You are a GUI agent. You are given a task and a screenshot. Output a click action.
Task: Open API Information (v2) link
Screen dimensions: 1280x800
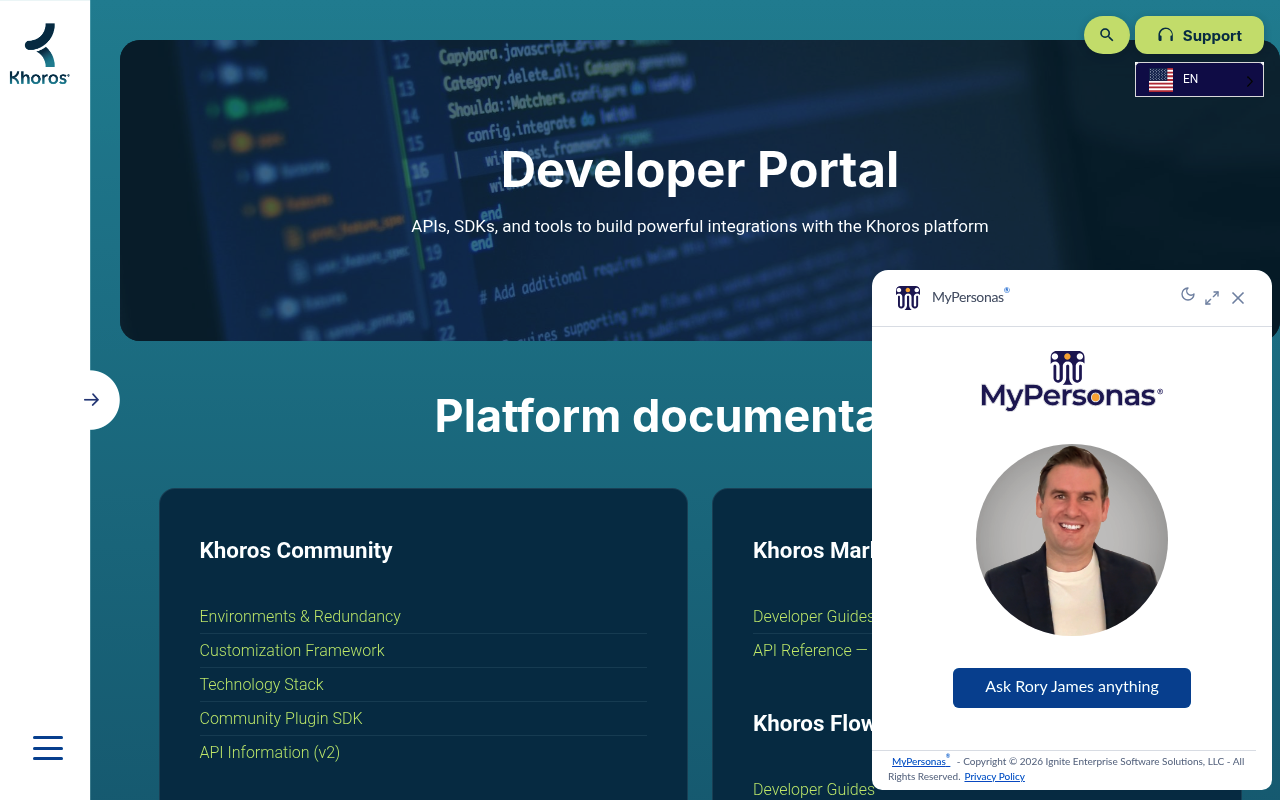pos(270,752)
